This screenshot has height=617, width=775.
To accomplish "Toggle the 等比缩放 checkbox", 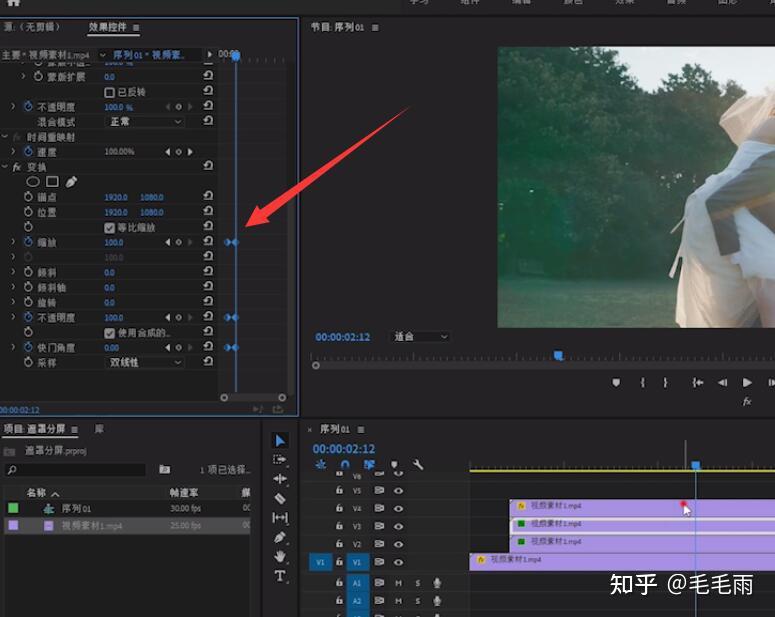I will point(110,227).
